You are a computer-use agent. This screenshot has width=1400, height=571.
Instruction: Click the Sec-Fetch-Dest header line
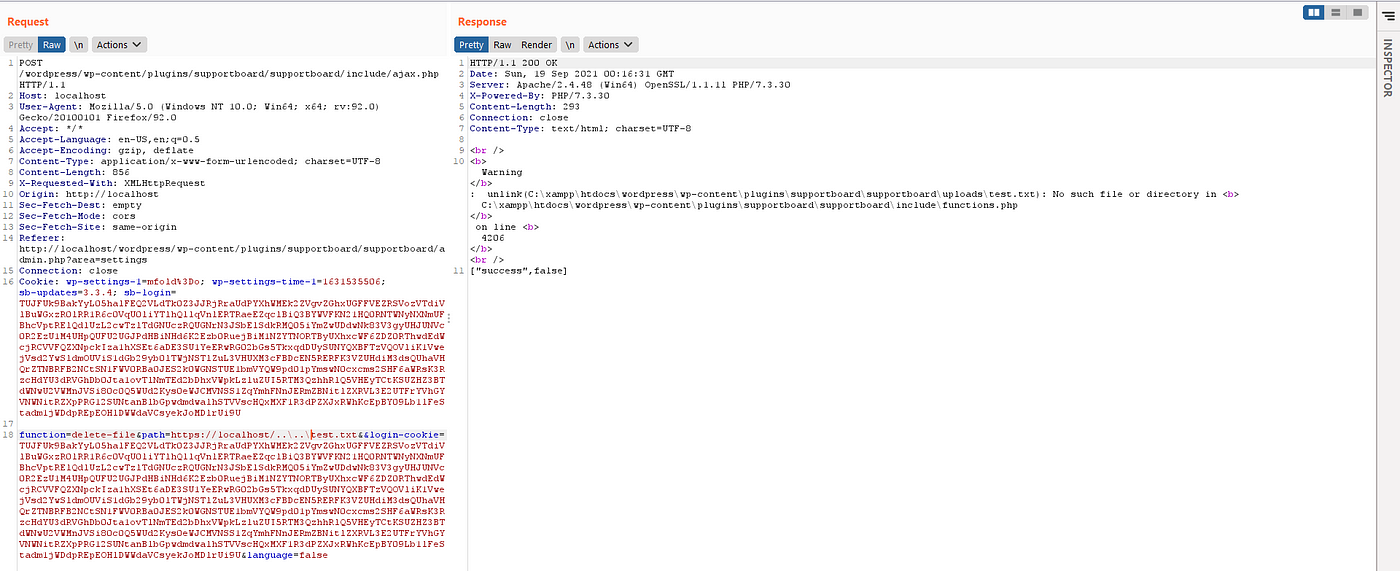point(80,205)
